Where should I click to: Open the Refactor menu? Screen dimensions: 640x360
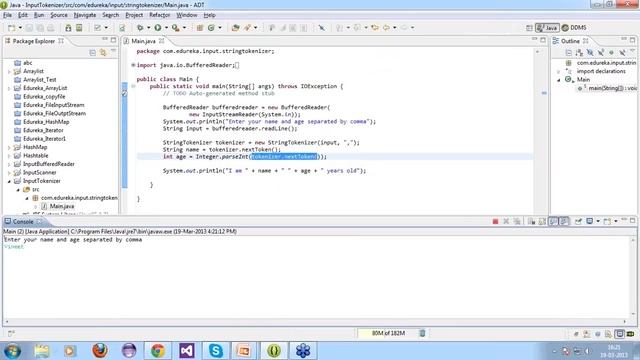coord(160,15)
